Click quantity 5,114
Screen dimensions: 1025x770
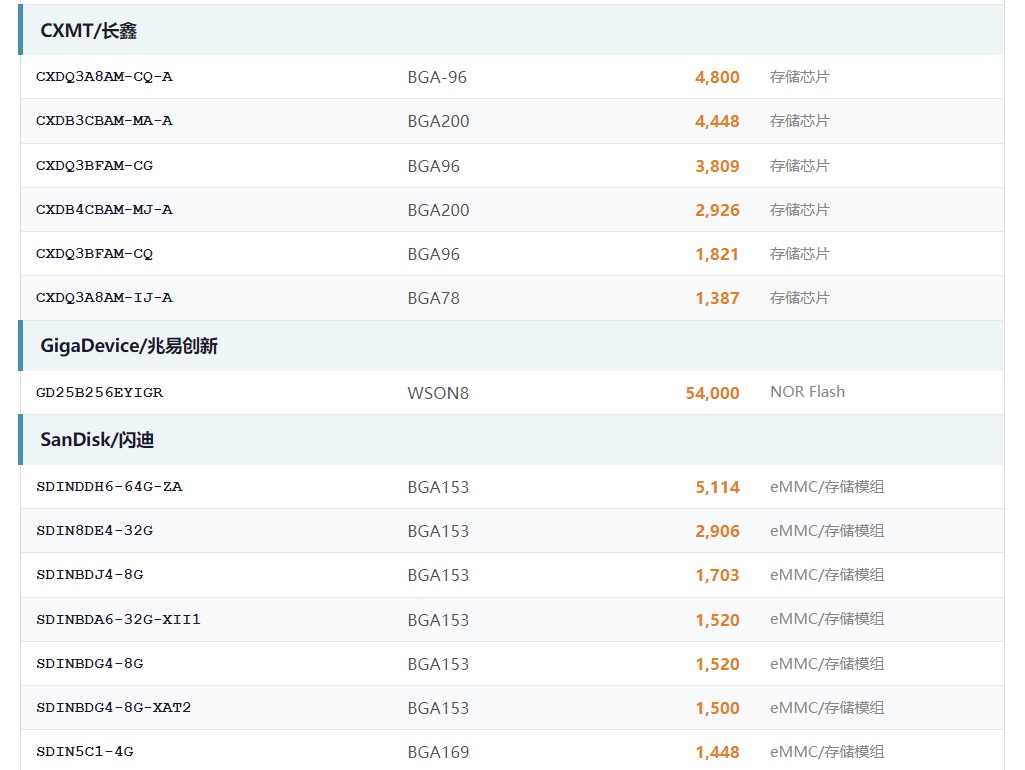tap(717, 487)
